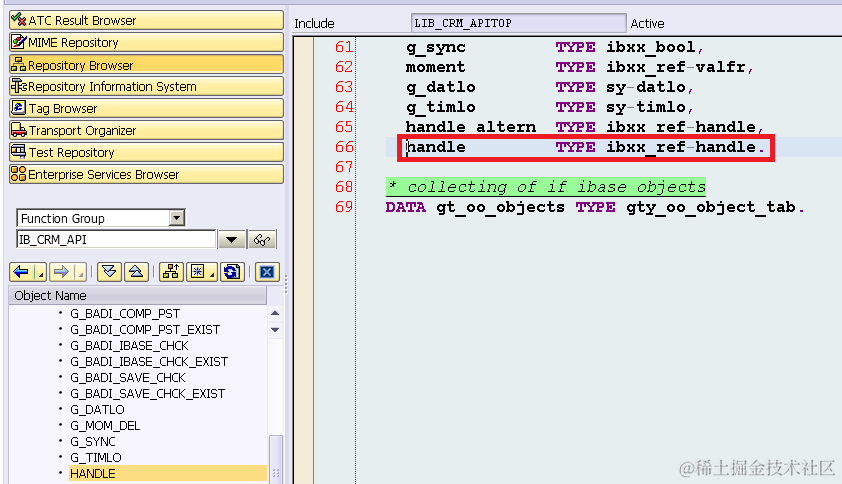This screenshot has width=842, height=484.
Task: Click the collapse all nodes icon
Action: pos(136,272)
